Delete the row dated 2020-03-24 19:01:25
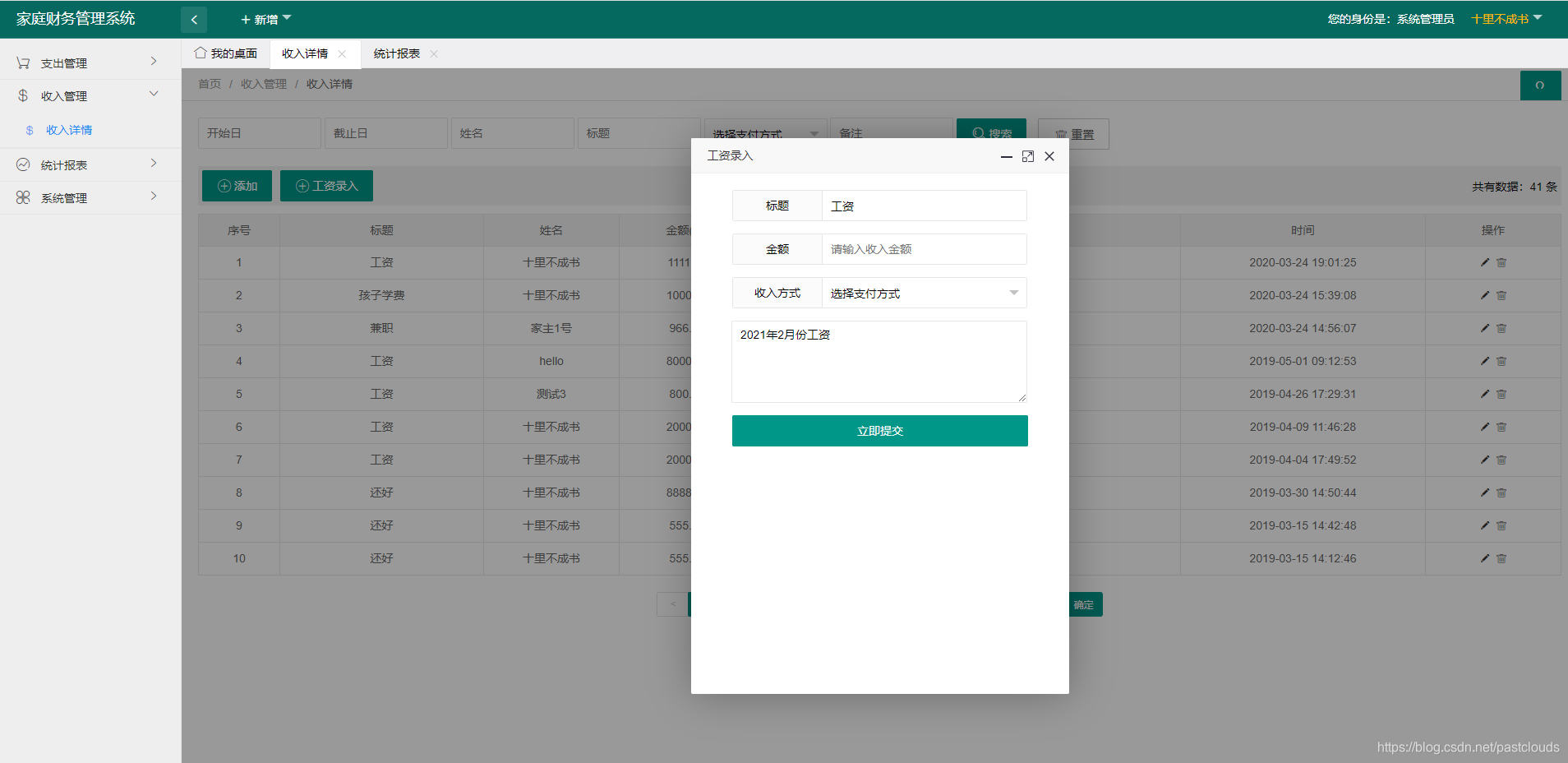The height and width of the screenshot is (763, 1568). tap(1501, 262)
